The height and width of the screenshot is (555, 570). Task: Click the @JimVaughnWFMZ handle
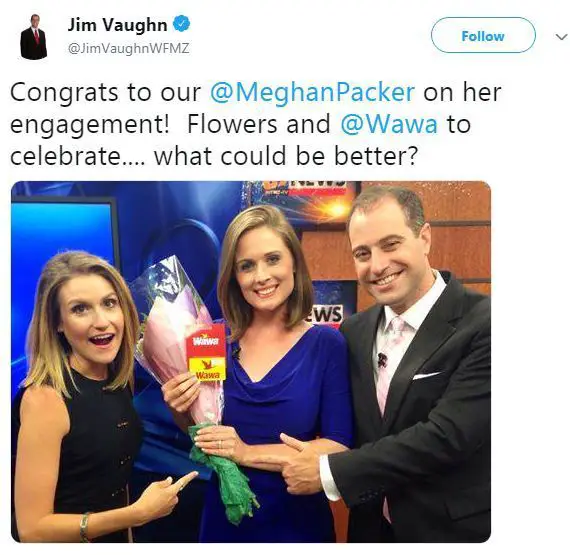(x=129, y=48)
